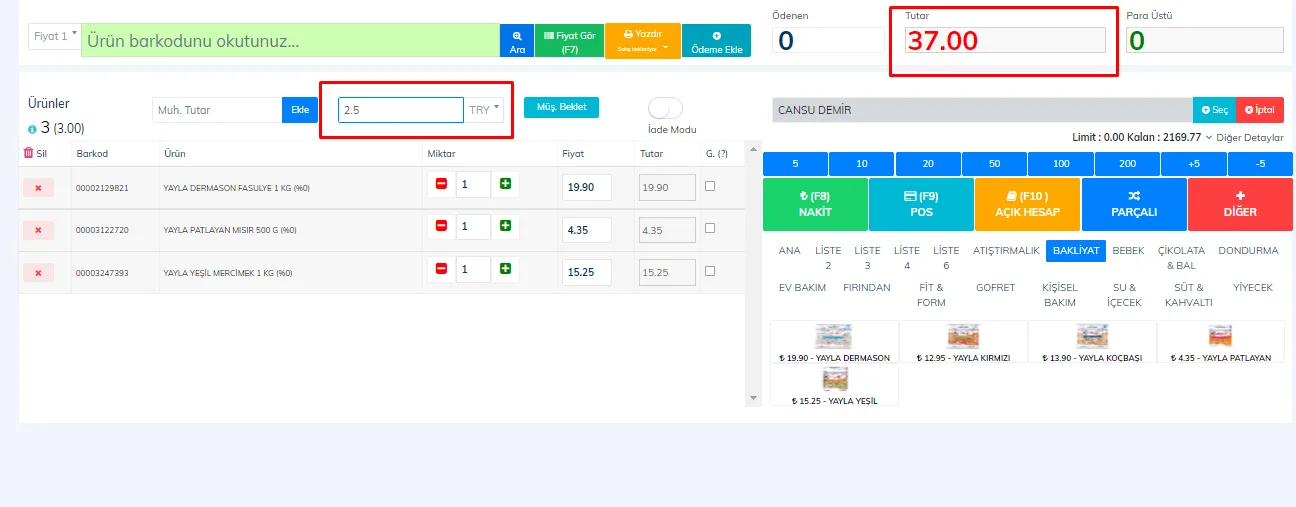This screenshot has height=507, width=1296.
Task: Increase quantity of Yeşil Mercimek
Action: point(505,268)
